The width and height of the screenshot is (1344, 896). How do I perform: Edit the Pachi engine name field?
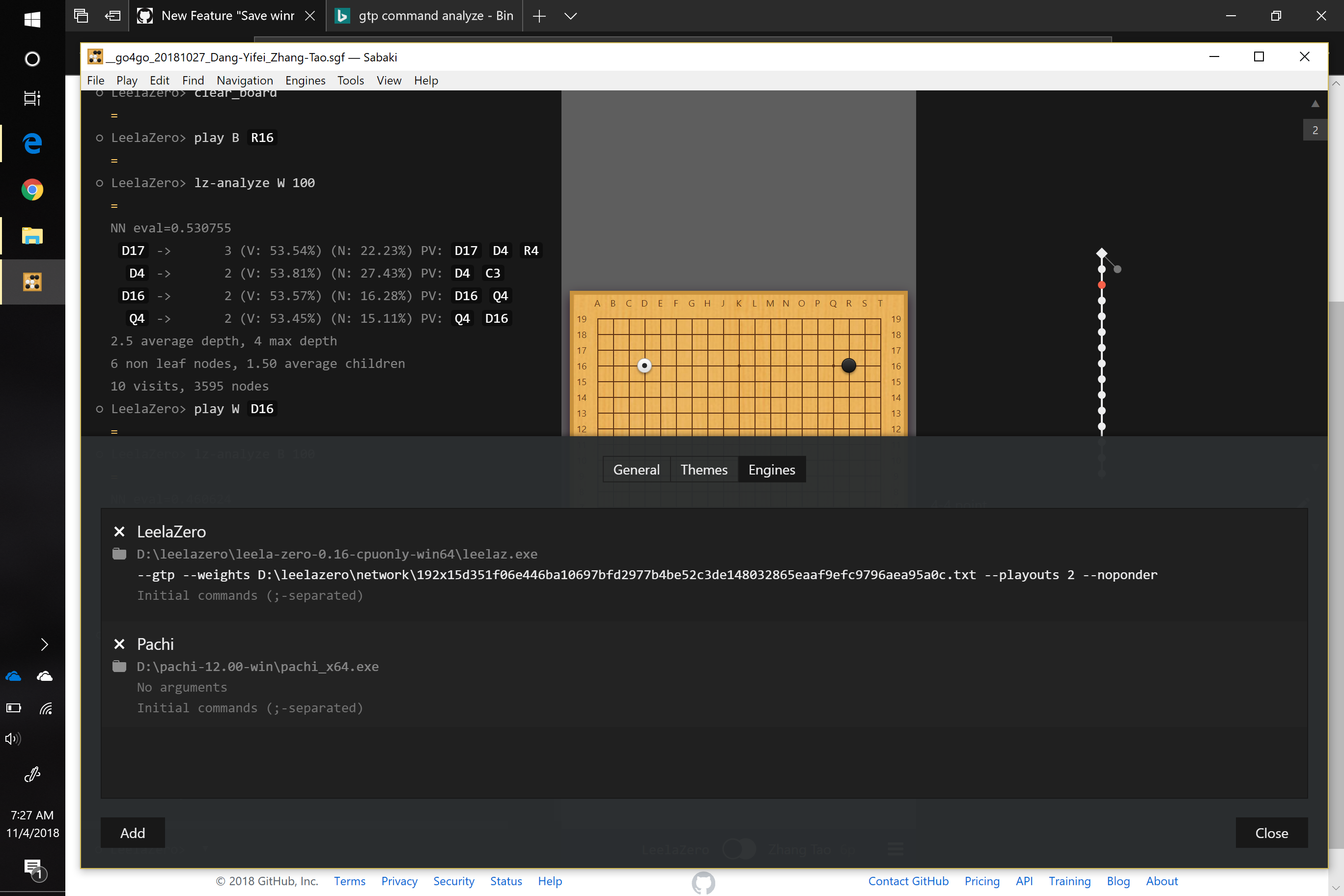pyautogui.click(x=717, y=644)
